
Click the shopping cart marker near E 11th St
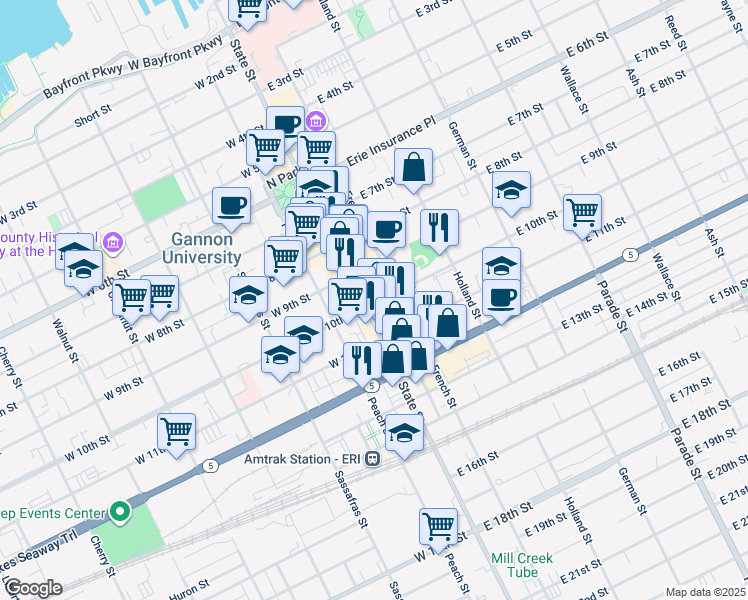click(582, 214)
